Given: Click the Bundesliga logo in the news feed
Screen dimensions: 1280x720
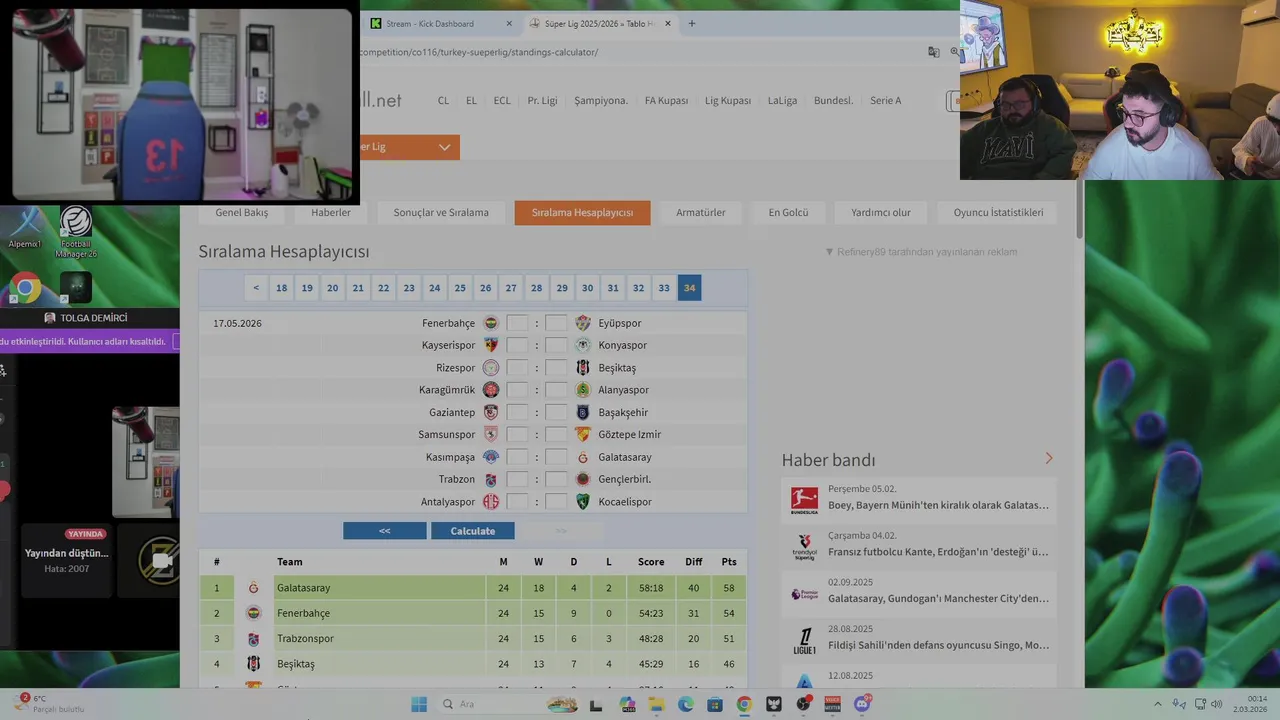Looking at the screenshot, I should [804, 499].
